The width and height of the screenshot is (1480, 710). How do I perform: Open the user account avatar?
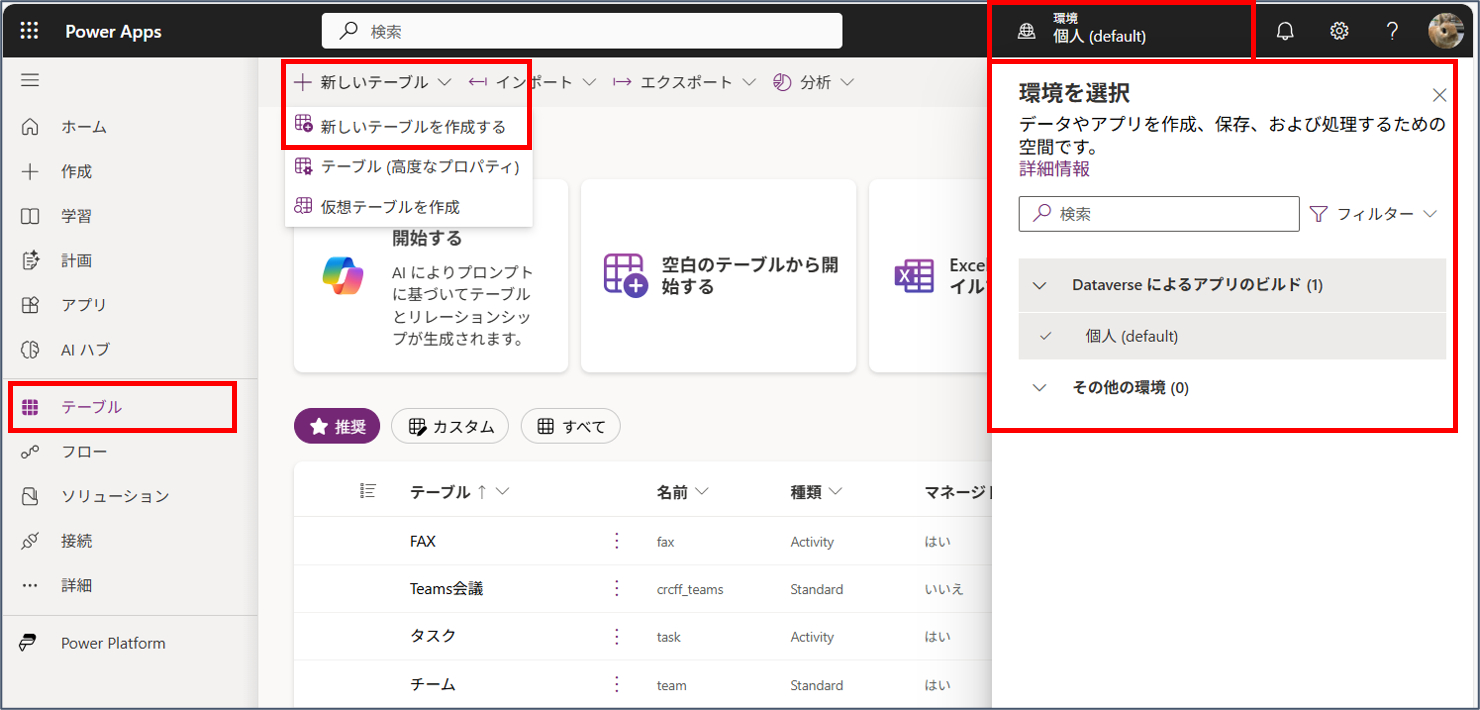point(1446,31)
